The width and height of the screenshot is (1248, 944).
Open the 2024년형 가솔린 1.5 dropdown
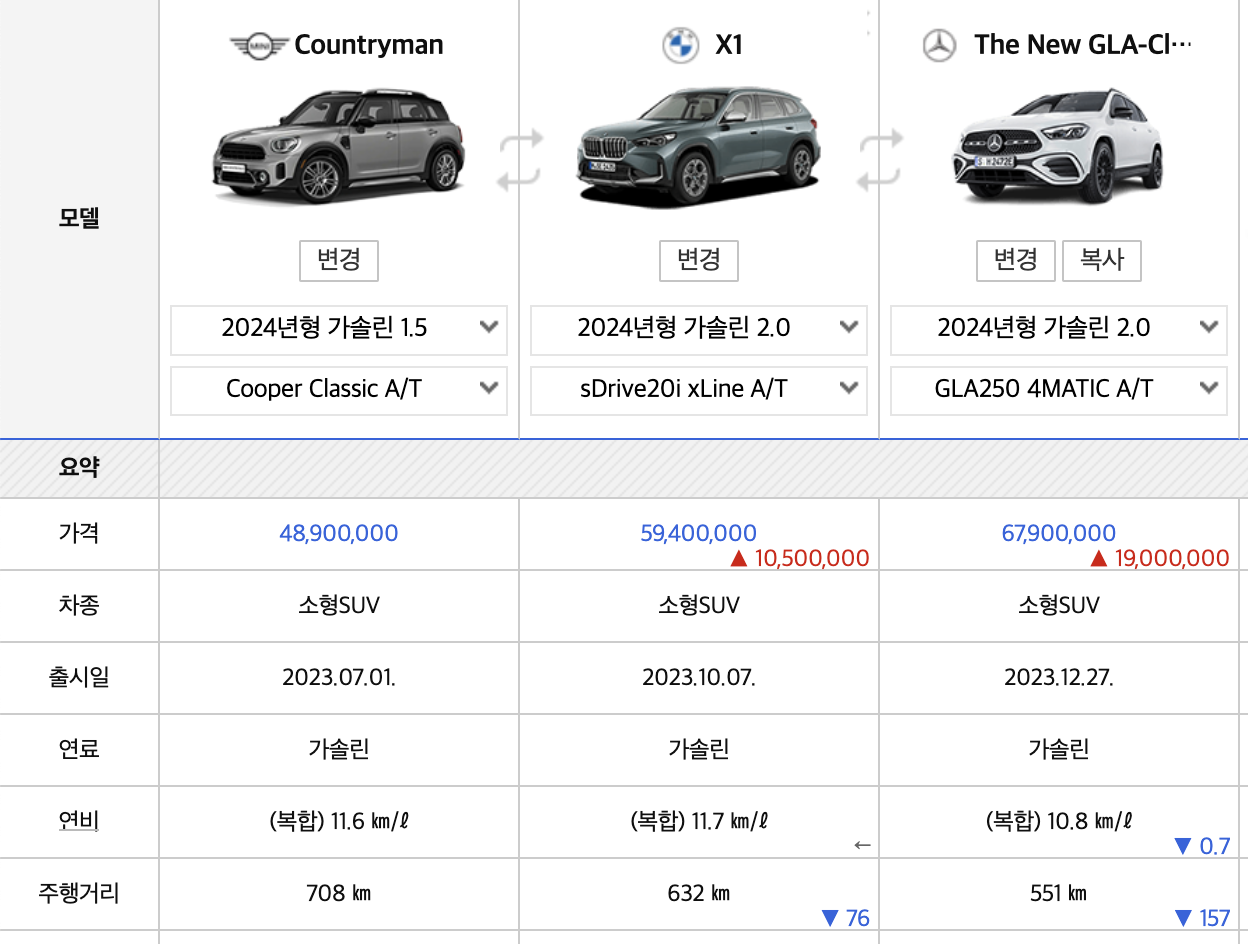[x=338, y=330]
